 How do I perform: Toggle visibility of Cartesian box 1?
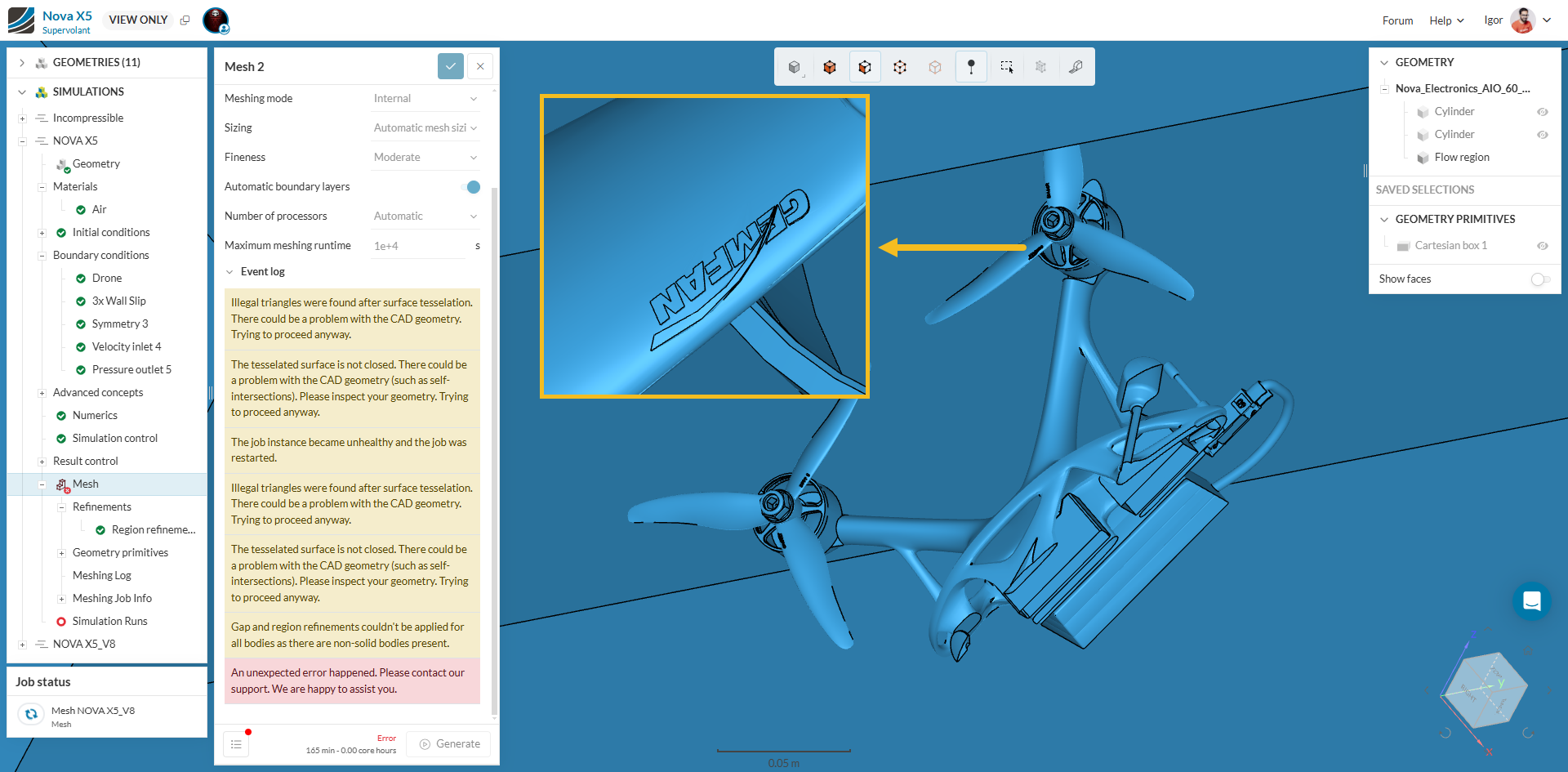pyautogui.click(x=1543, y=246)
